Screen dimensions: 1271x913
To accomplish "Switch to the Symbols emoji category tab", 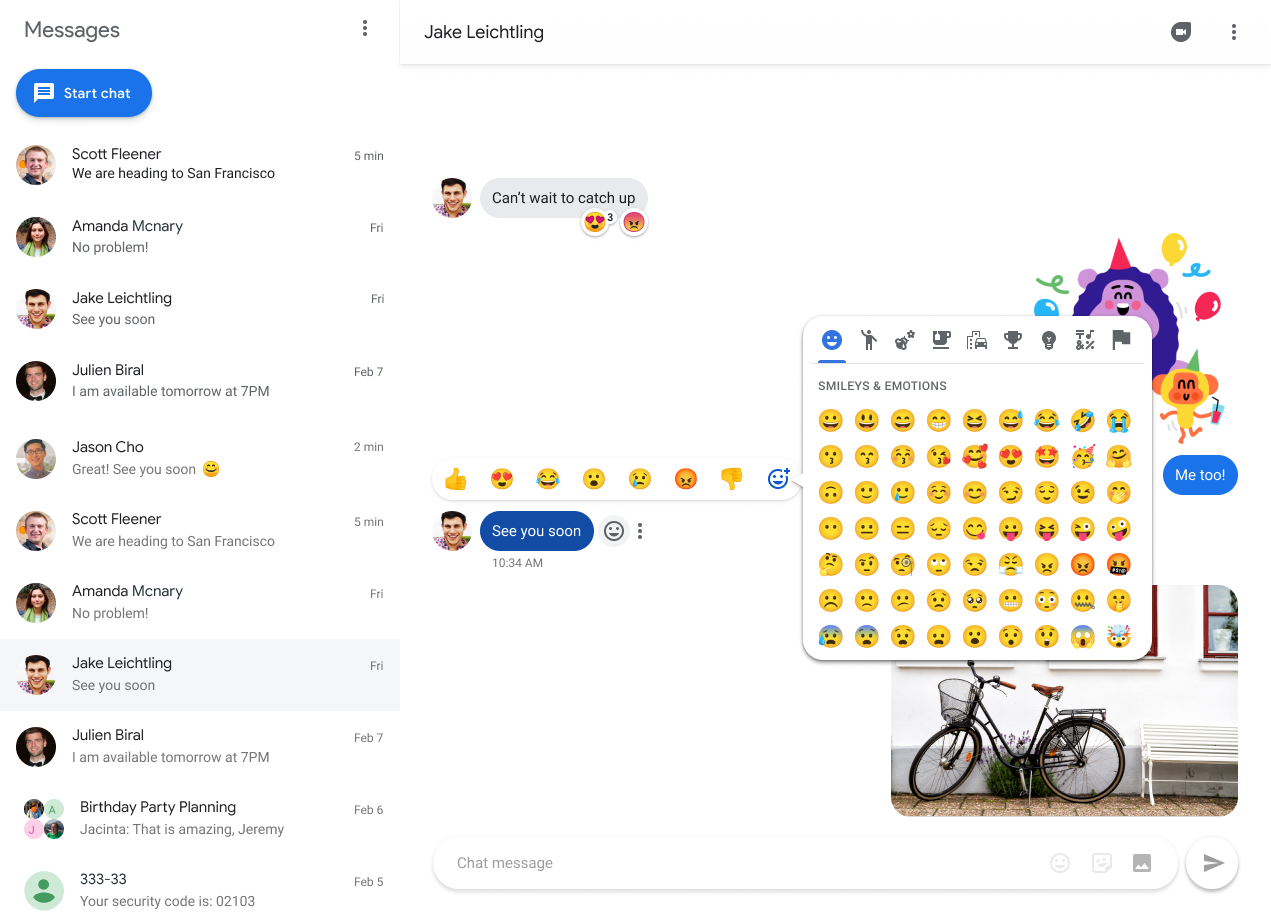I will pos(1085,340).
